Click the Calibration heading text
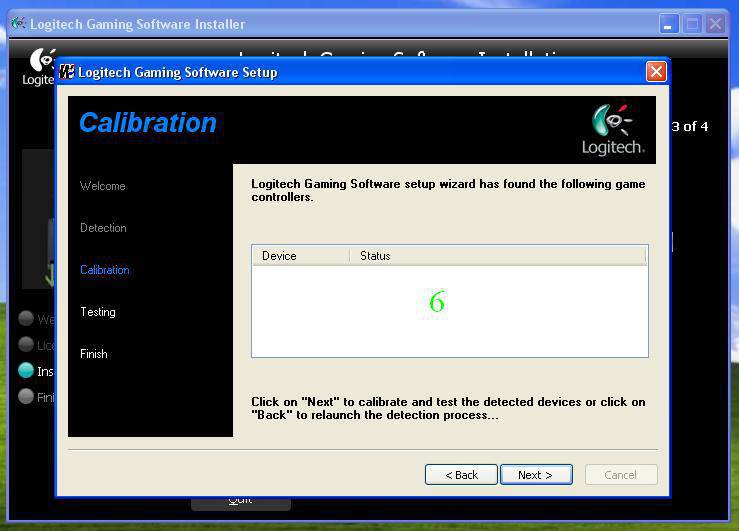Screen dimensions: 739x531 148,123
